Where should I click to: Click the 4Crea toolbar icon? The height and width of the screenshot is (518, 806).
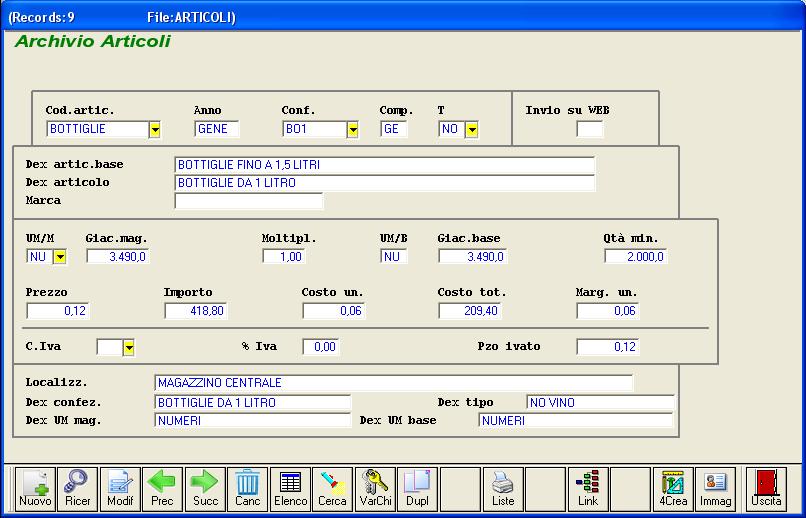(x=673, y=489)
